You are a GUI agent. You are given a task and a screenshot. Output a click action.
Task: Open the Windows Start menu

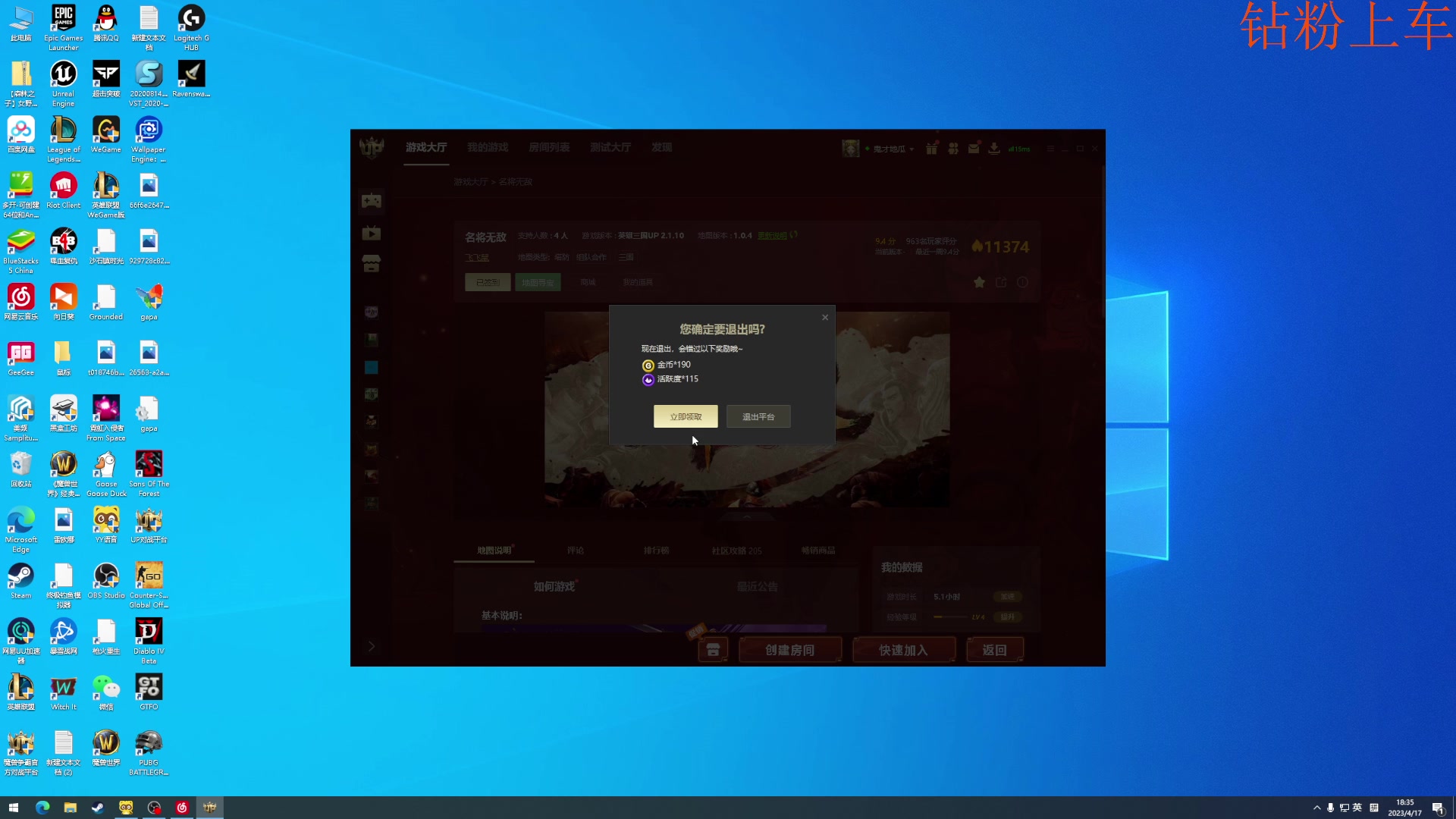[13, 808]
